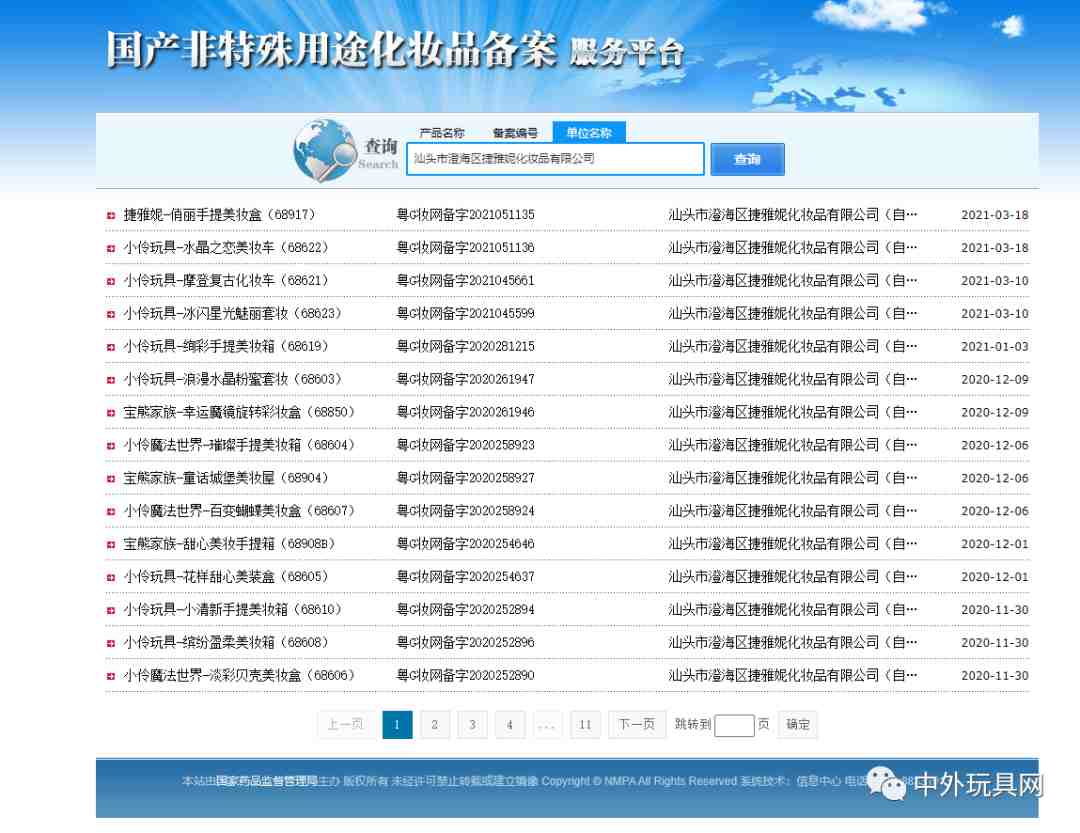Click filing number 粤G妆网备字2021051135
Viewport: 1080px width, 833px height.
[466, 215]
